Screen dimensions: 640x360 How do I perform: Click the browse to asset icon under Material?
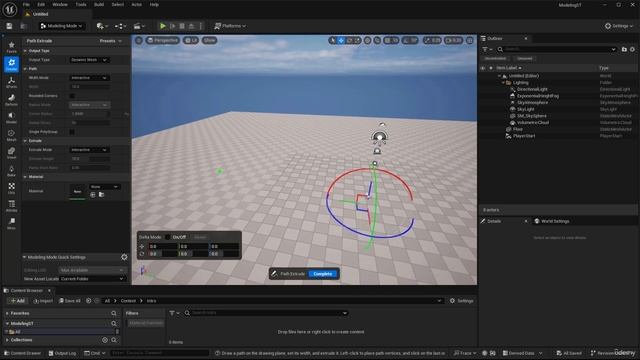pos(101,195)
